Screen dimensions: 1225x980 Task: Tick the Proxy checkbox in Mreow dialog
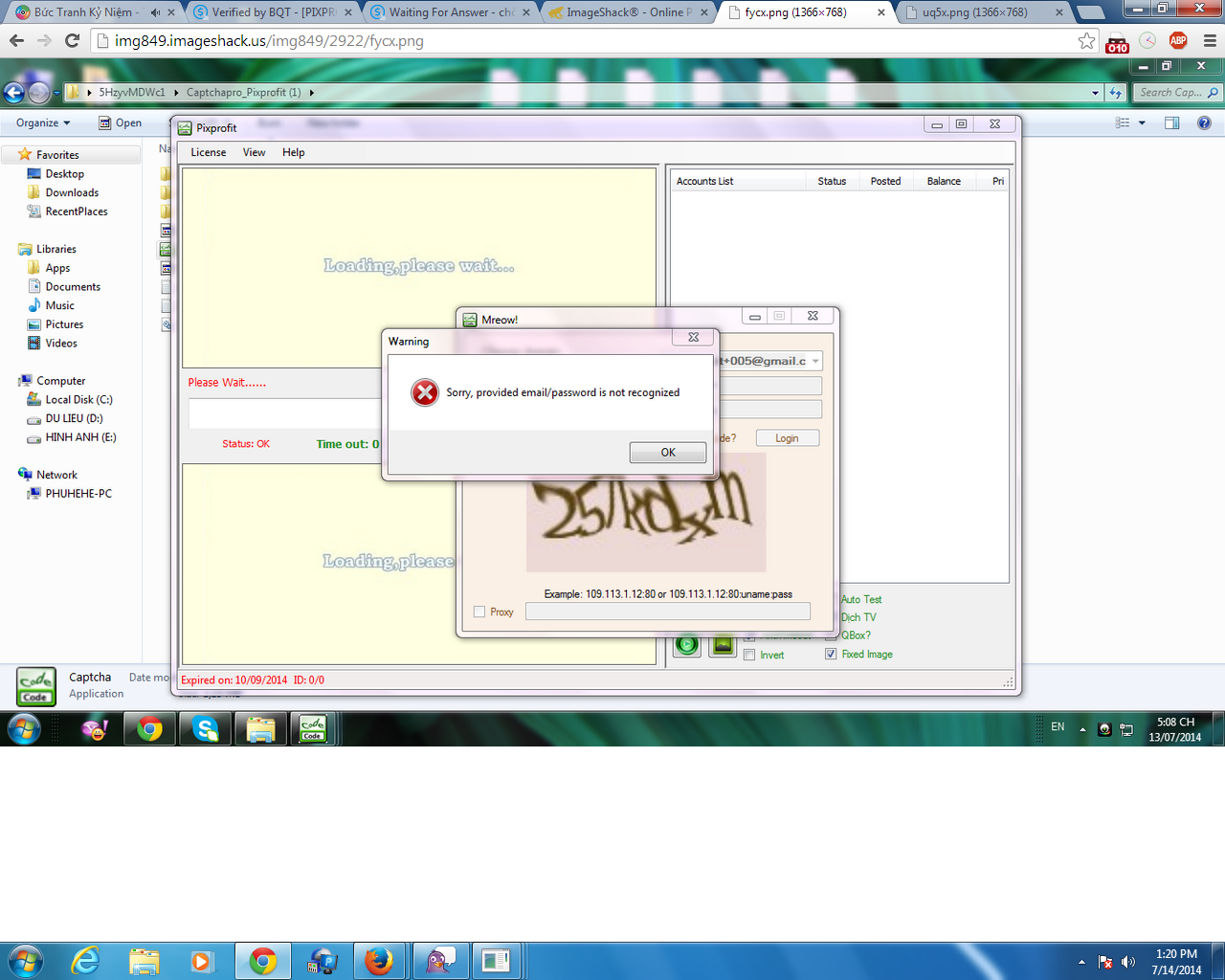(479, 612)
